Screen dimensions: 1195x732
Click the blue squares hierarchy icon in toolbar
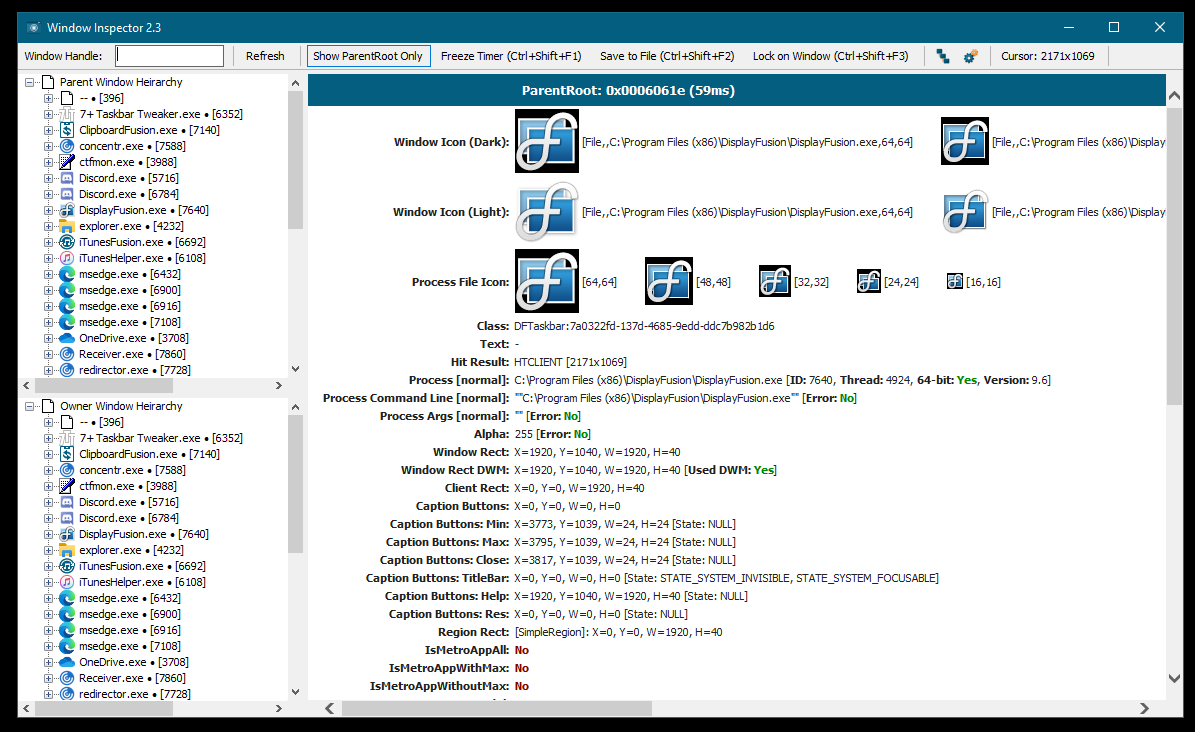(942, 56)
